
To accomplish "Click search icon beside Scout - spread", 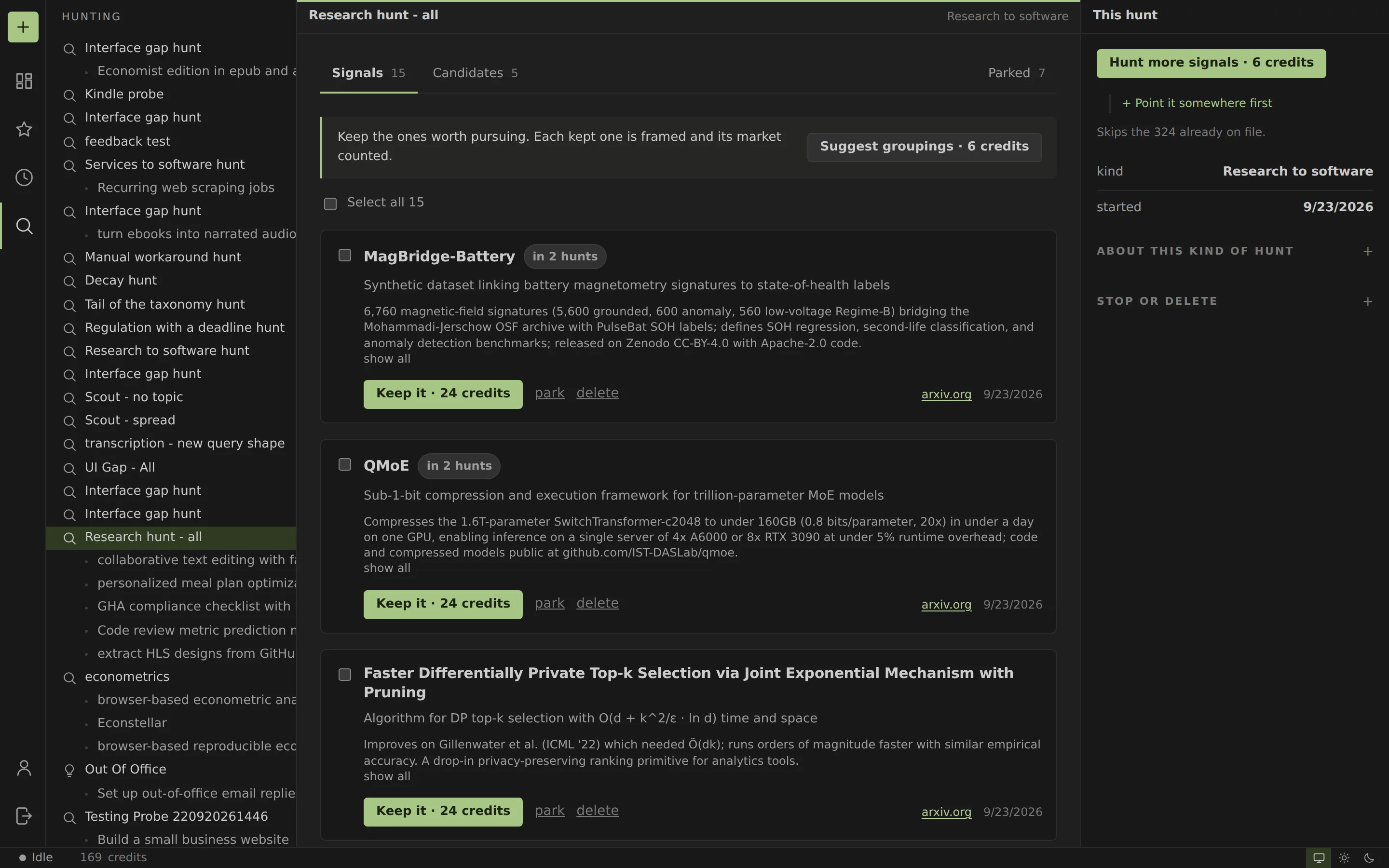I will (69, 421).
